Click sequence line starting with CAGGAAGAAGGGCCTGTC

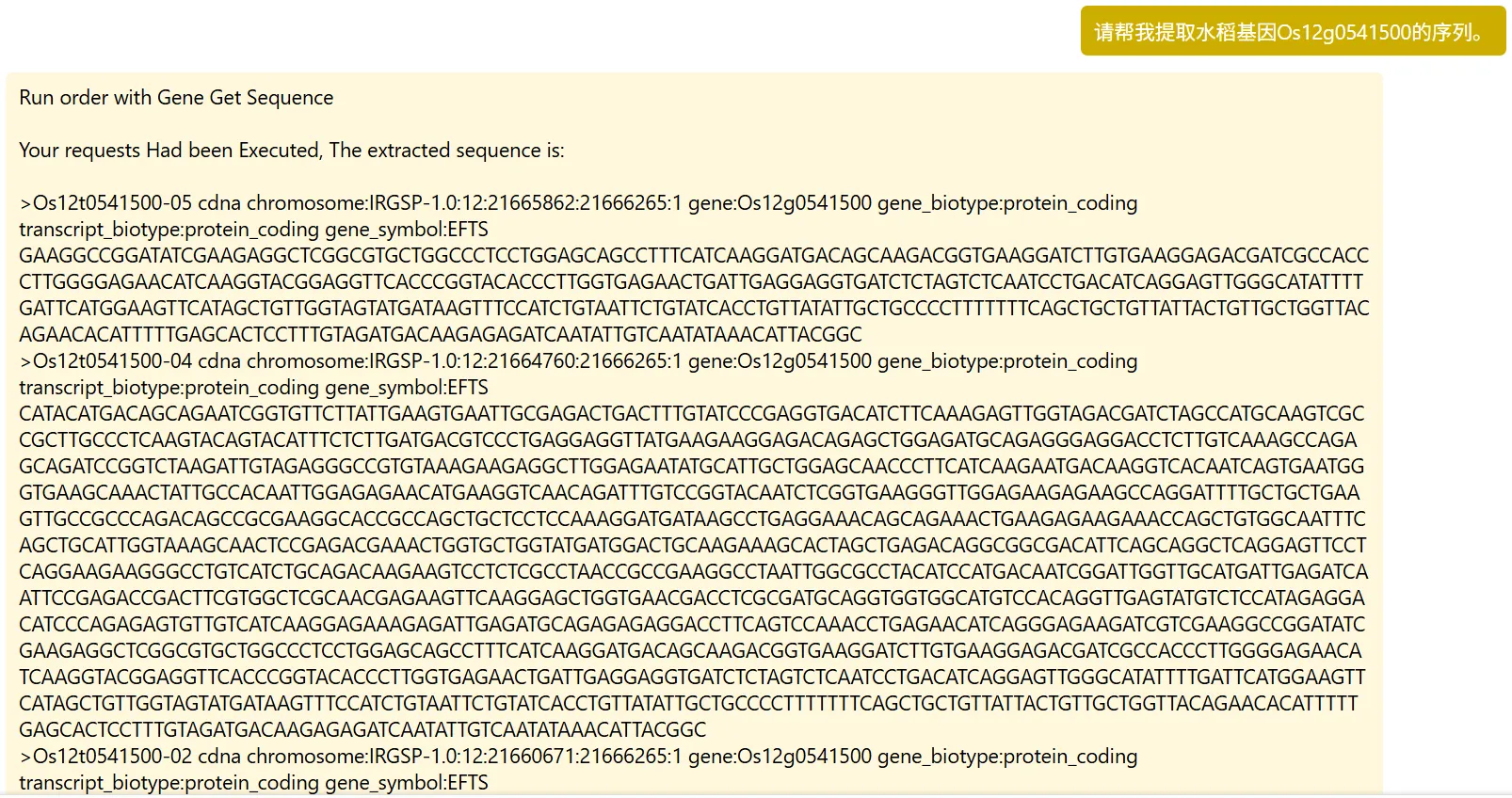(x=693, y=572)
